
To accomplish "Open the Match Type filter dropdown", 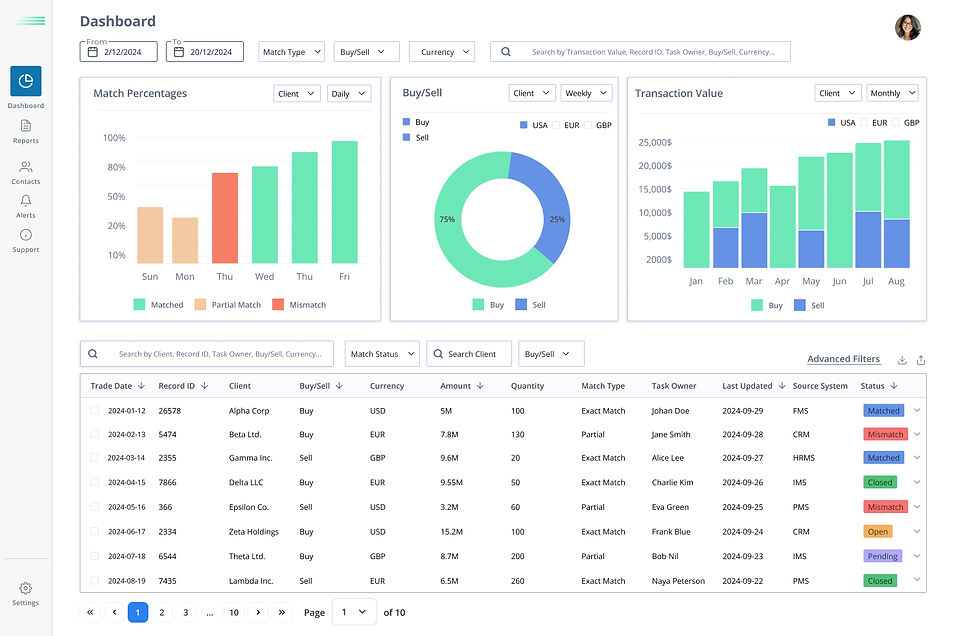I will coord(291,50).
